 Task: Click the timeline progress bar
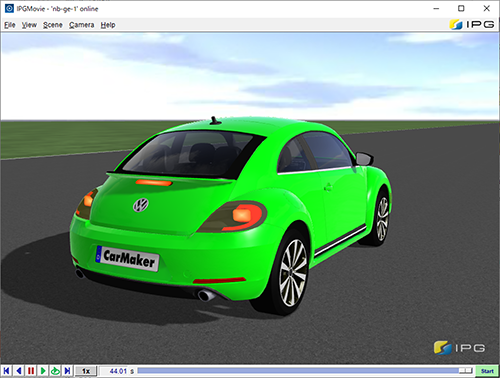coord(305,371)
